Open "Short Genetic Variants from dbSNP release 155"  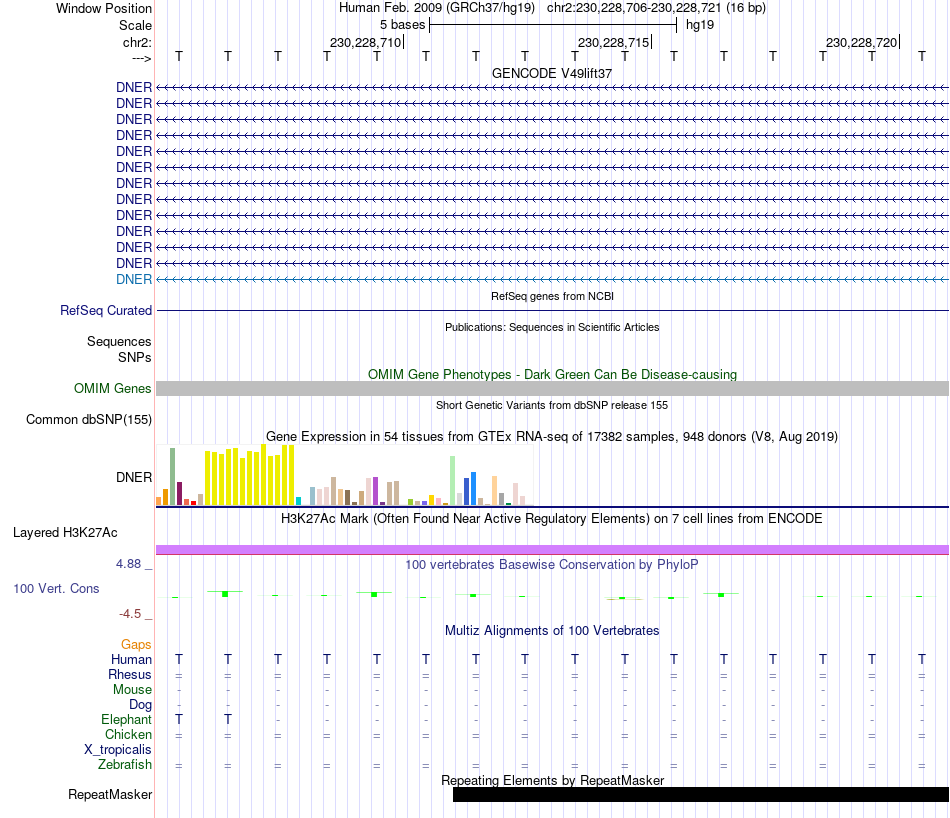pos(552,405)
